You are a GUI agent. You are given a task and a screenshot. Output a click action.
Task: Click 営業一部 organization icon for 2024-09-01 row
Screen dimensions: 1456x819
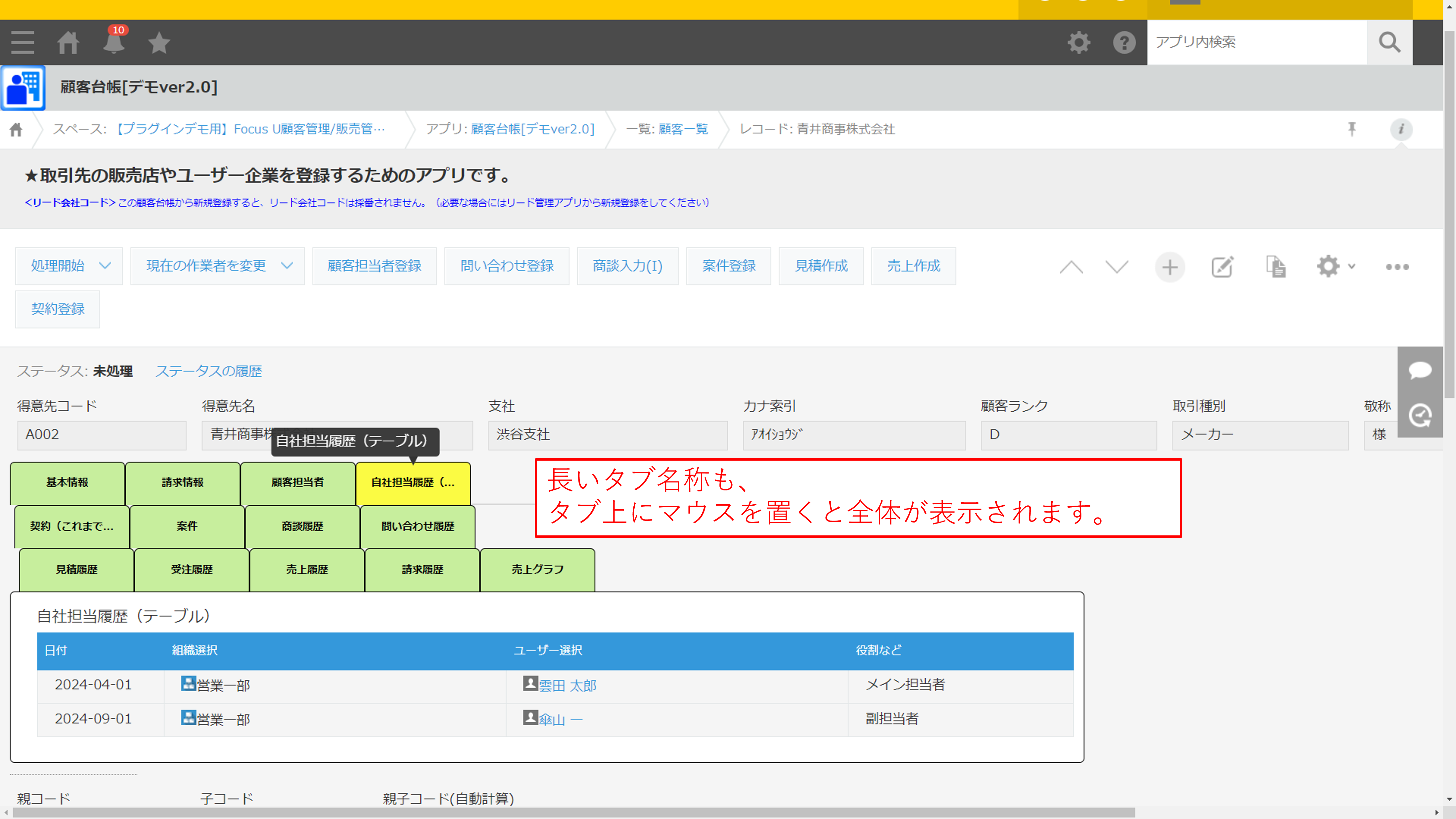click(x=188, y=717)
